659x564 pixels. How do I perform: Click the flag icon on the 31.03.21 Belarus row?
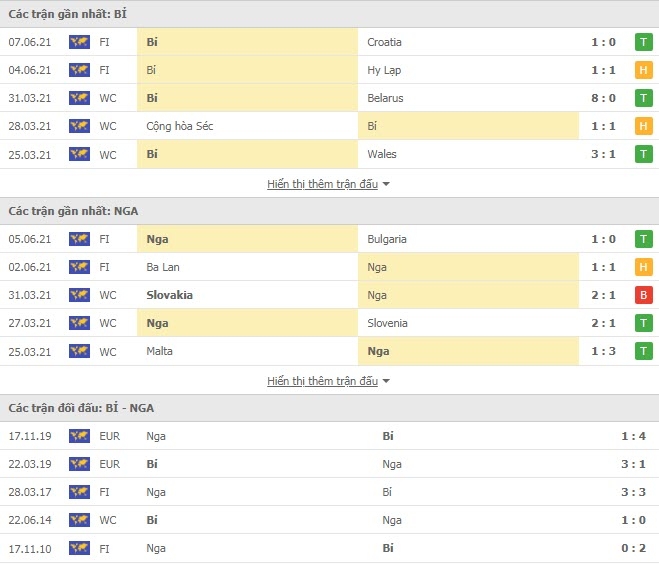click(x=79, y=98)
